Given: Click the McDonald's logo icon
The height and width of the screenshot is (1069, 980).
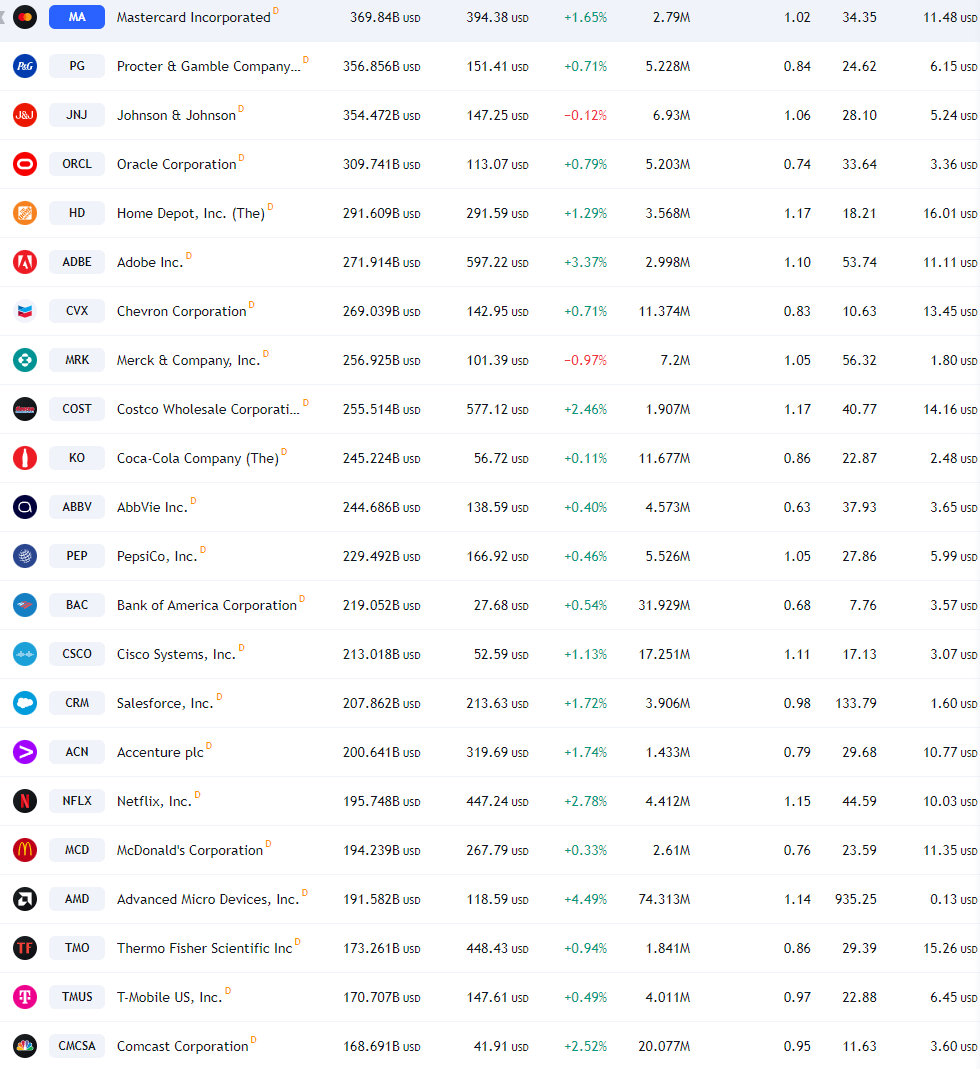Looking at the screenshot, I should (25, 850).
